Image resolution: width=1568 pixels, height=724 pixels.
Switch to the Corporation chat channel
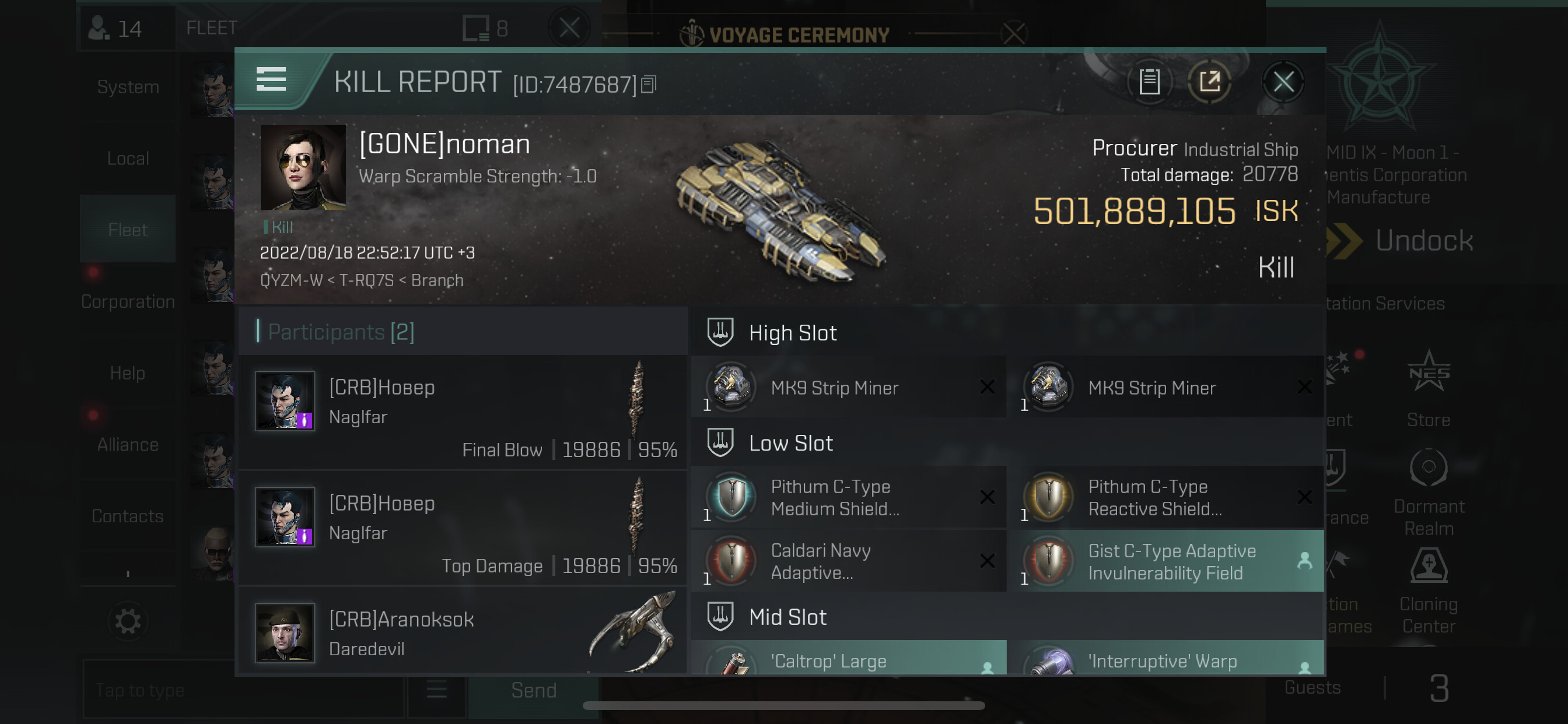128,301
